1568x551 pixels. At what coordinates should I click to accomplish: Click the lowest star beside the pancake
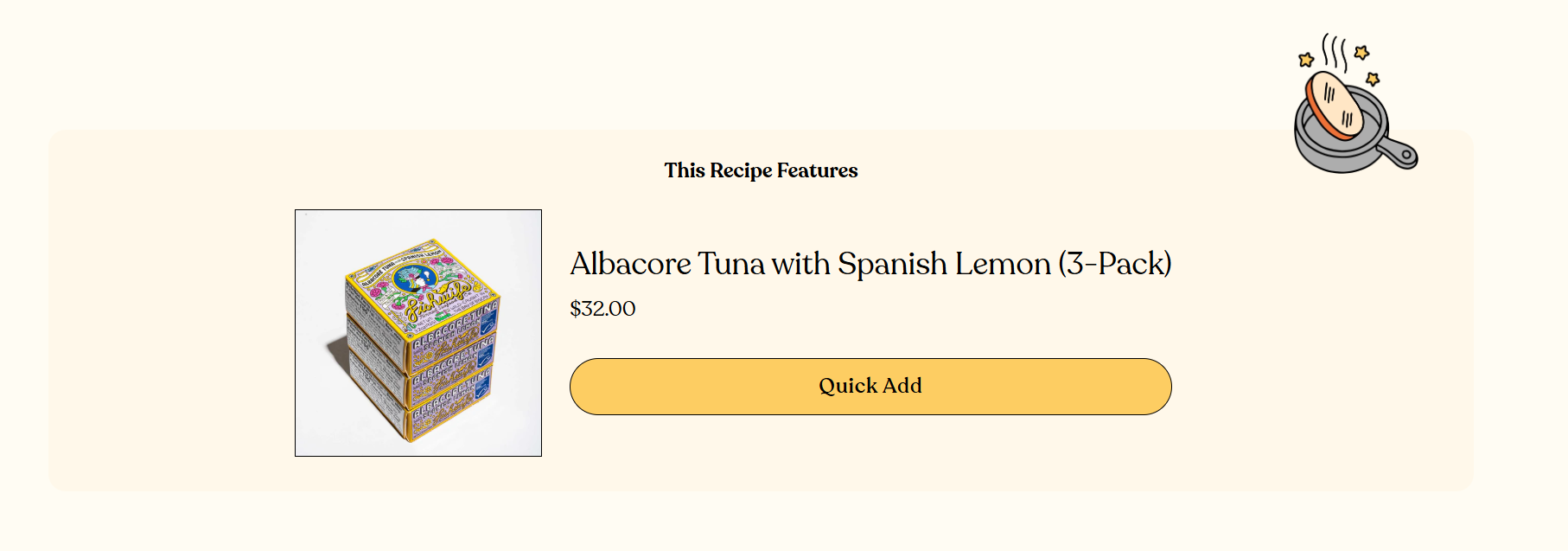click(1373, 80)
